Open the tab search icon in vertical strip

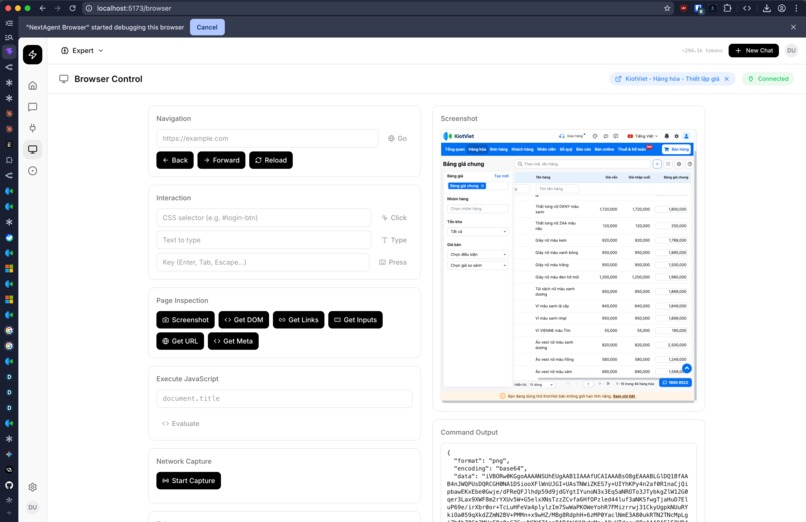pos(9,37)
